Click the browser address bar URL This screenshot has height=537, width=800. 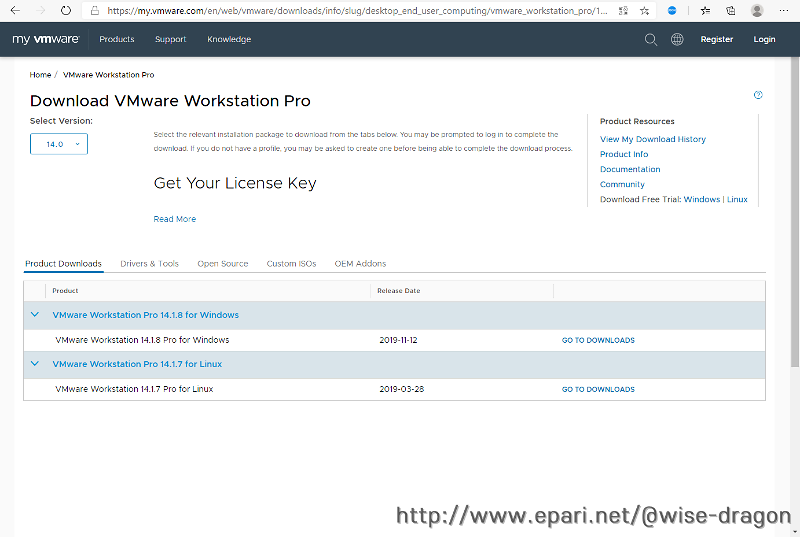tap(357, 10)
